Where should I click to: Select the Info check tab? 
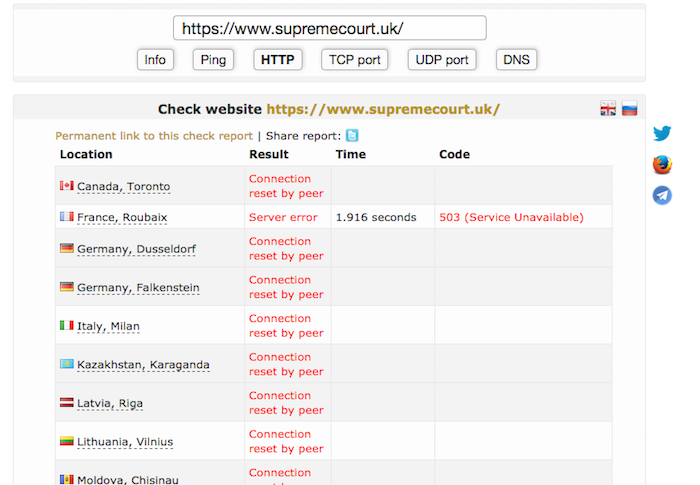click(x=155, y=60)
